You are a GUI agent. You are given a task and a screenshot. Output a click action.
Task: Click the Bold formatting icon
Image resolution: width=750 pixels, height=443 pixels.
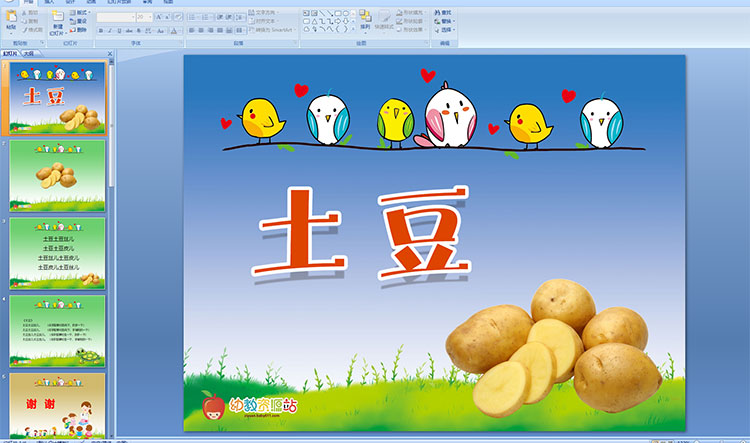point(101,31)
